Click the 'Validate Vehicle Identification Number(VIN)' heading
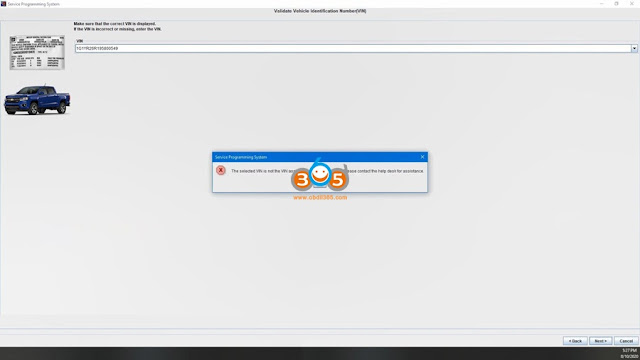 click(x=320, y=11)
